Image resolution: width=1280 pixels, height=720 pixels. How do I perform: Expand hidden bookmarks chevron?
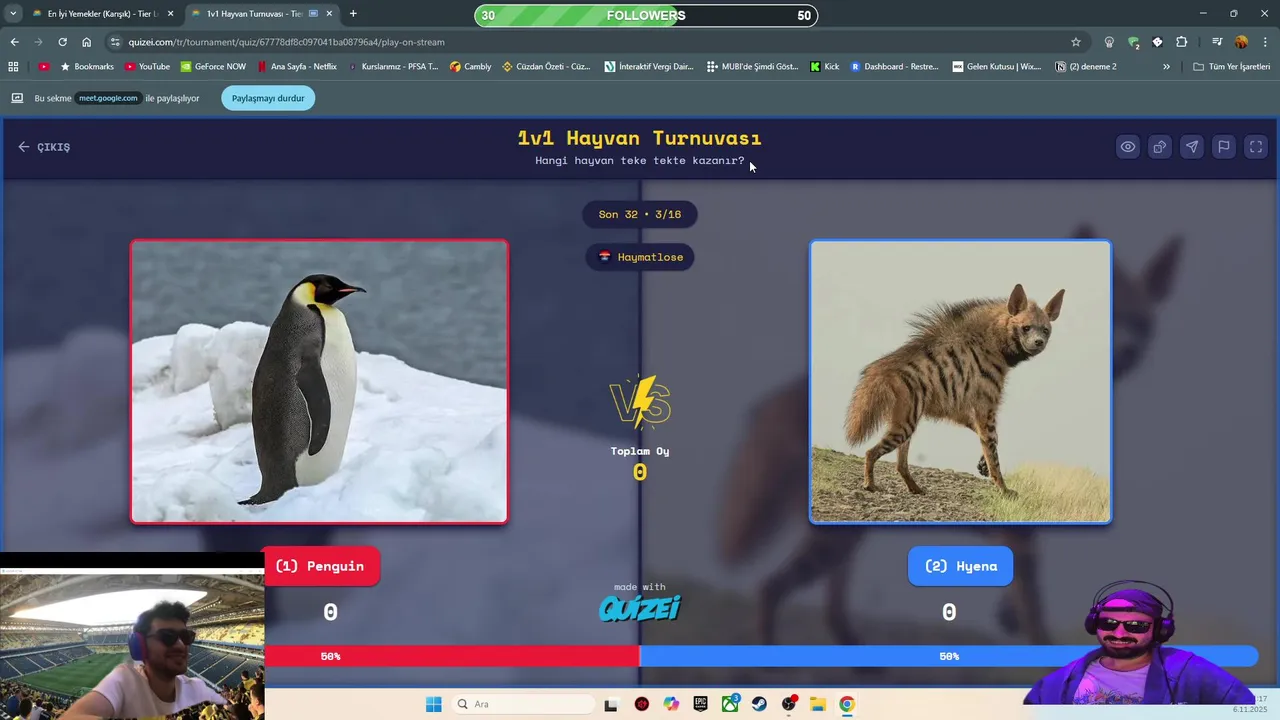click(1166, 67)
